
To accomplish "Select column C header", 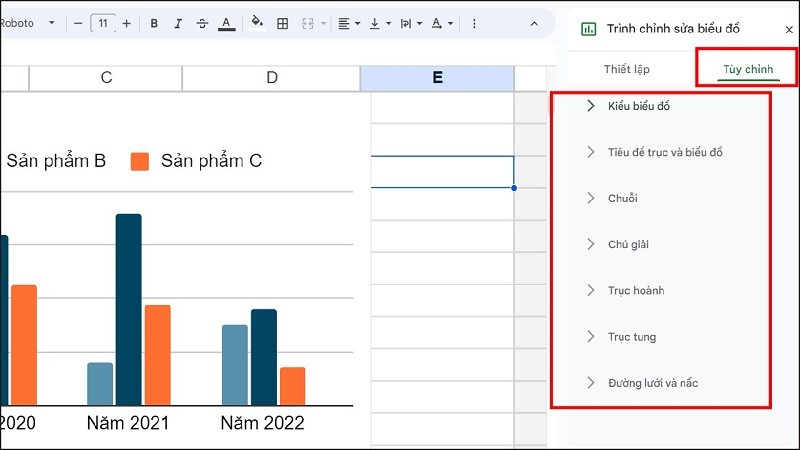I will tap(106, 78).
